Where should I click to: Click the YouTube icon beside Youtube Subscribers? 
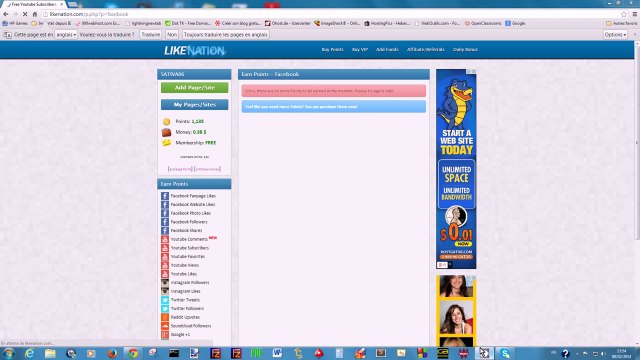click(x=164, y=248)
